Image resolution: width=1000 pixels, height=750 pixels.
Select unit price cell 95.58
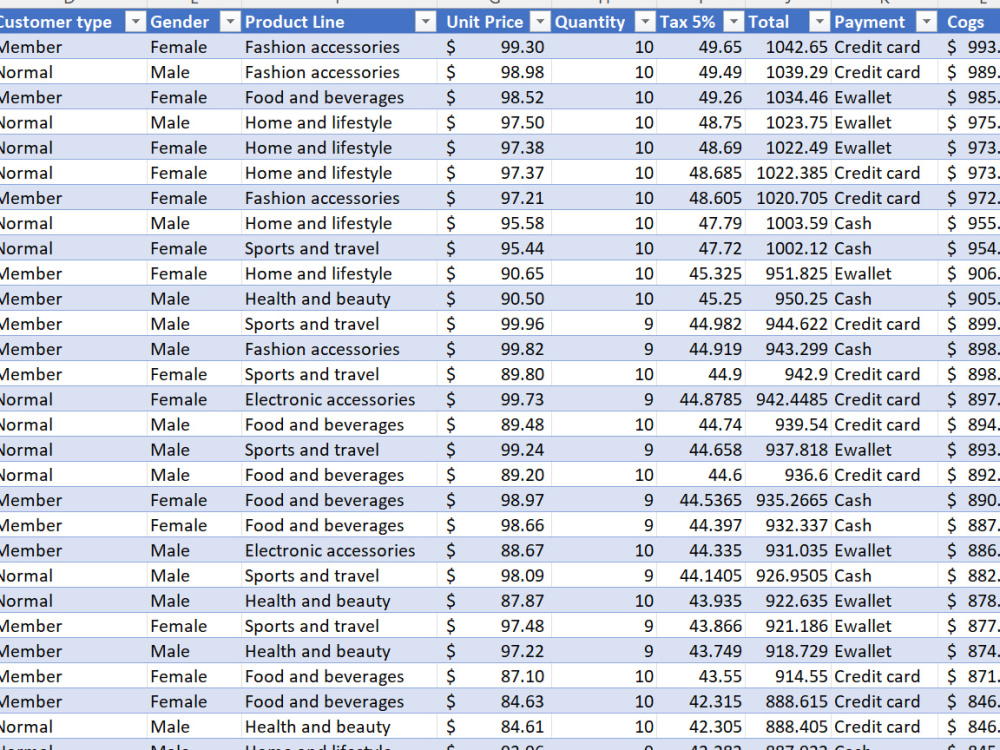494,223
